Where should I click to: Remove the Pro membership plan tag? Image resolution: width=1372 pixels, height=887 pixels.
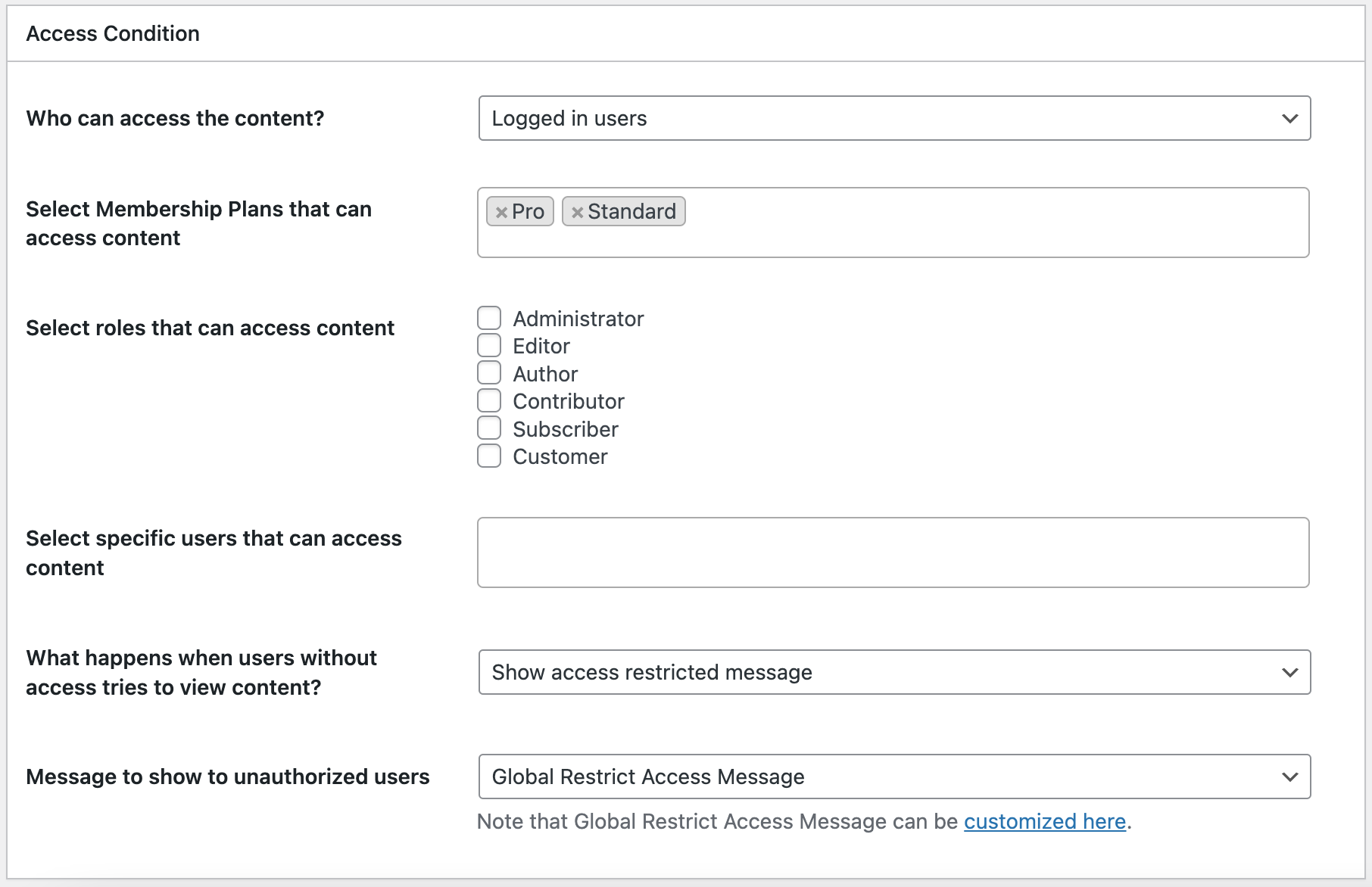[501, 213]
